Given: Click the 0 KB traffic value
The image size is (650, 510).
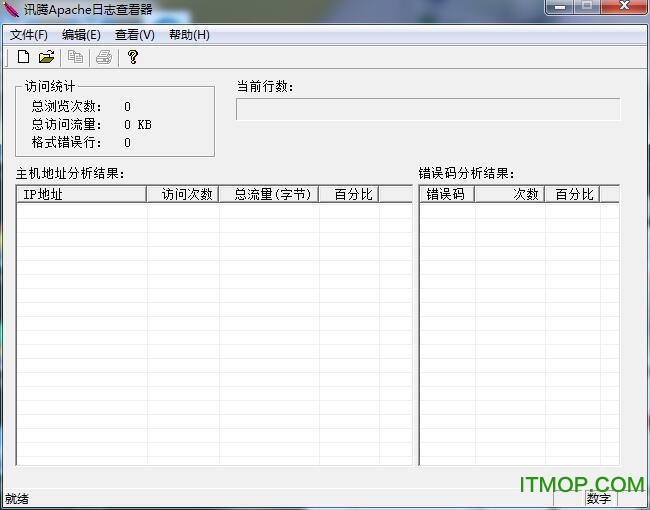Looking at the screenshot, I should 138,124.
